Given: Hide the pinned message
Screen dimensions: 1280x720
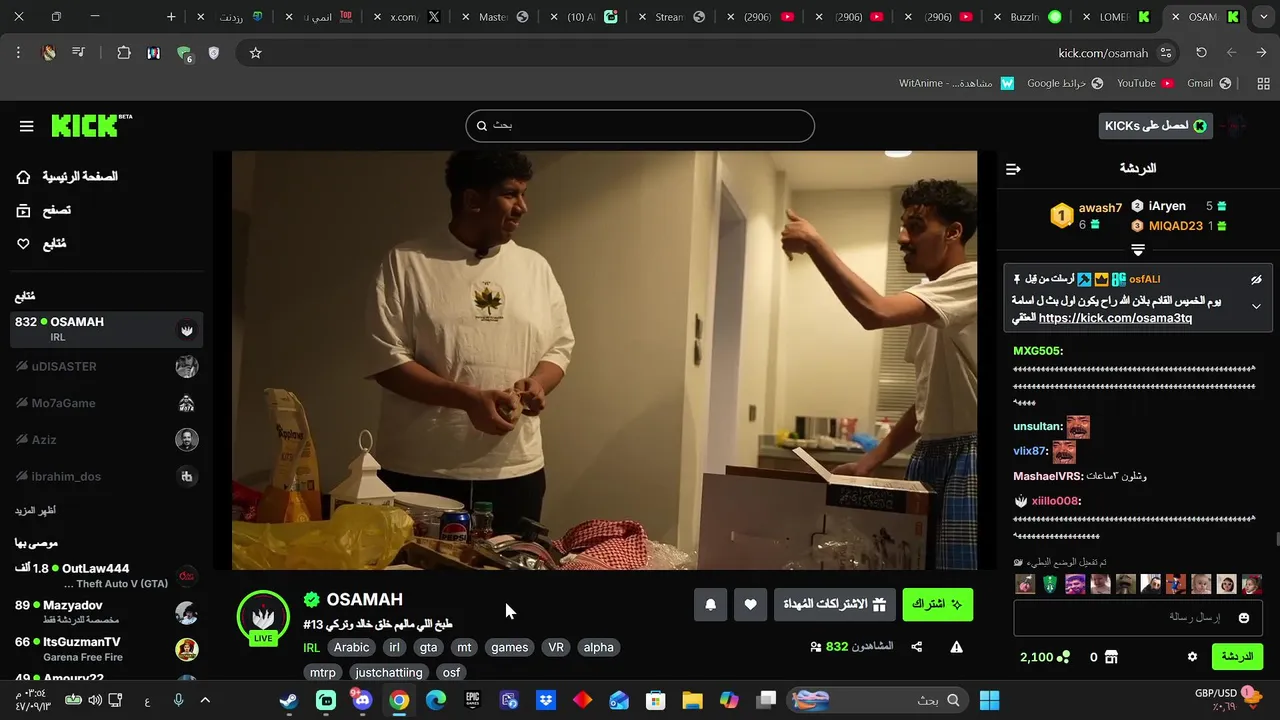Looking at the screenshot, I should coord(1256,280).
